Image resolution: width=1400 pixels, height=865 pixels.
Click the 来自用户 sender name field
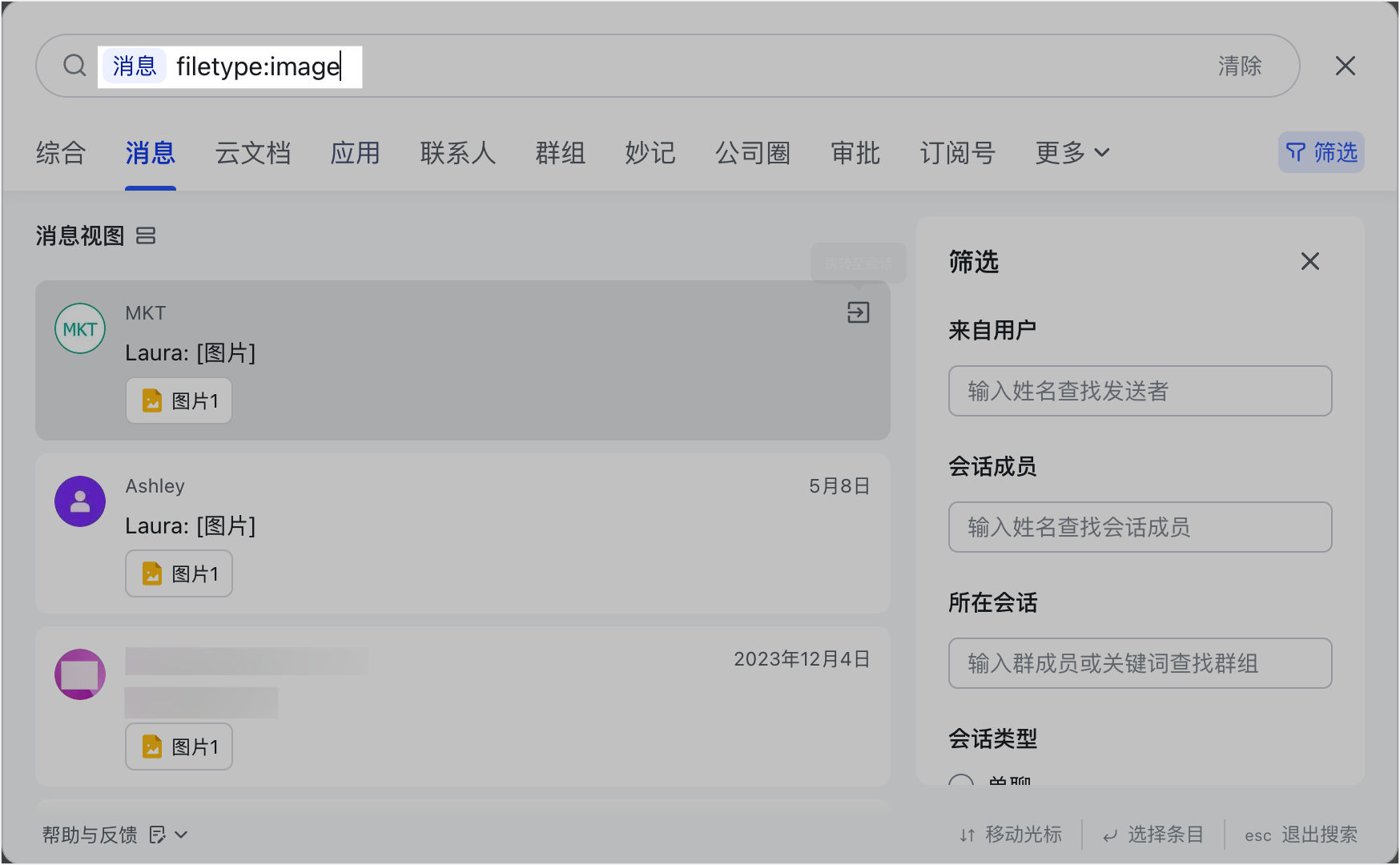(x=1140, y=391)
